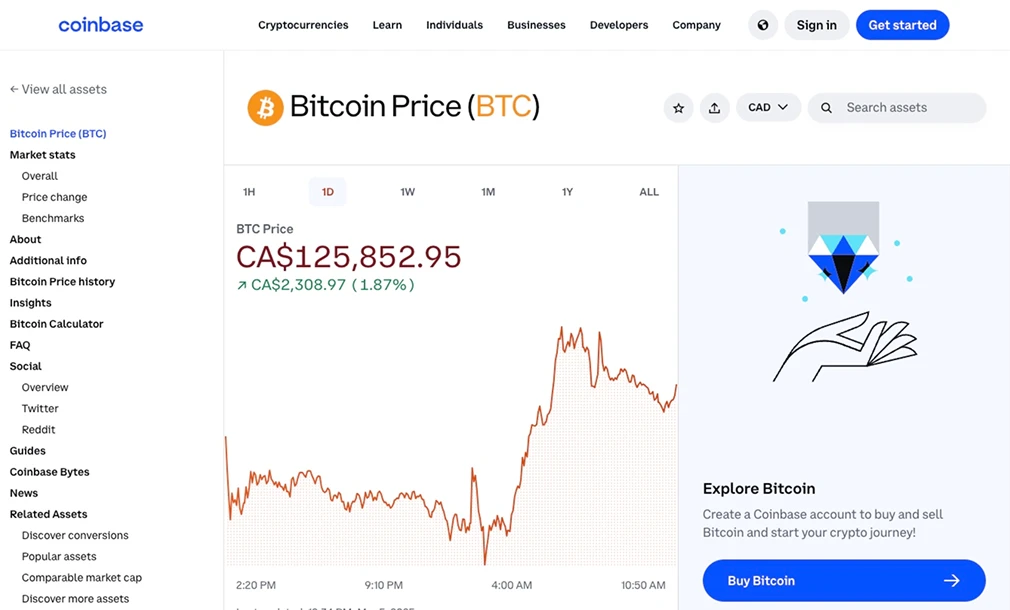Click the Coinbase logo

click(x=100, y=24)
